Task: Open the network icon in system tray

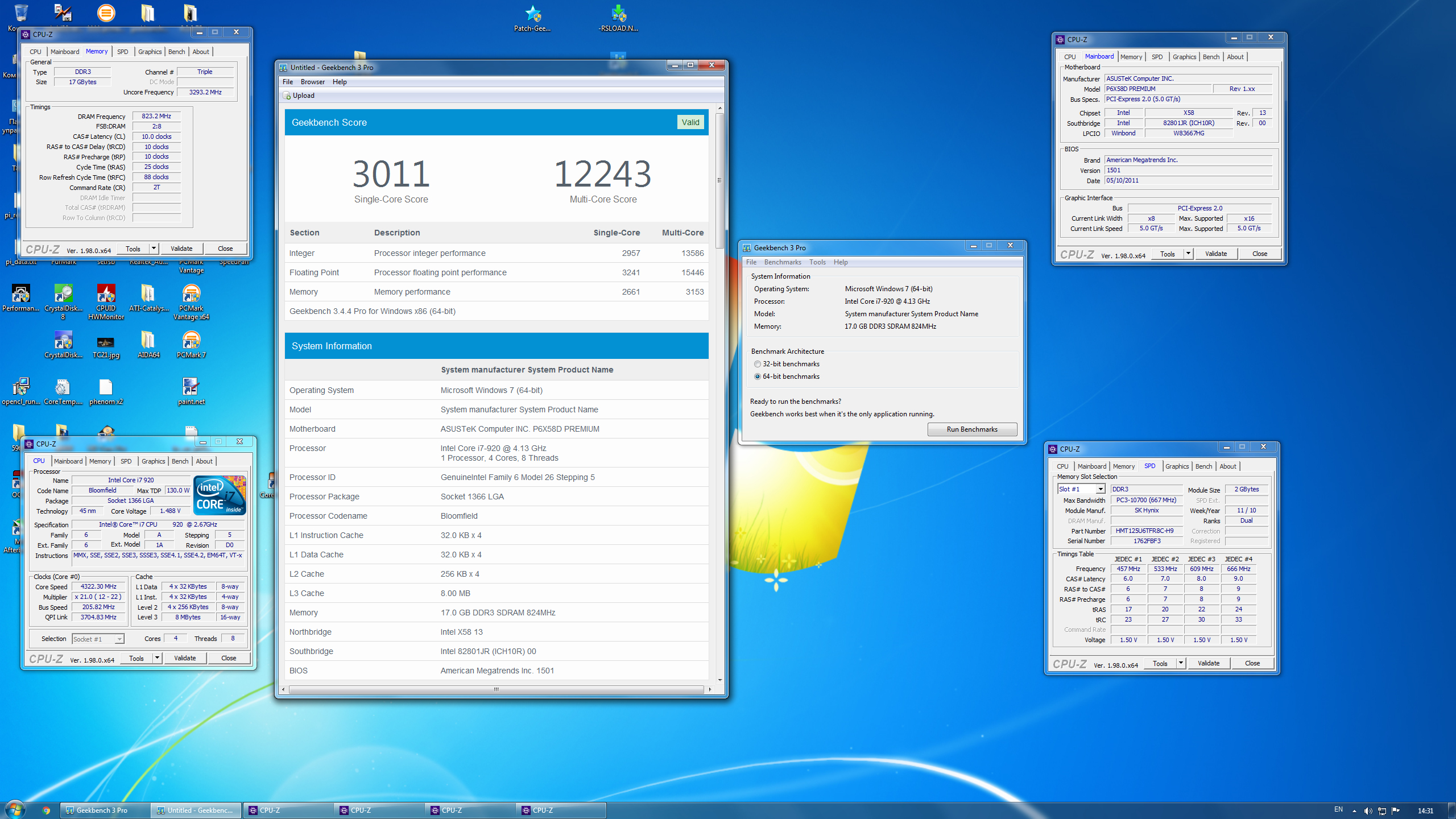Action: tap(1381, 810)
